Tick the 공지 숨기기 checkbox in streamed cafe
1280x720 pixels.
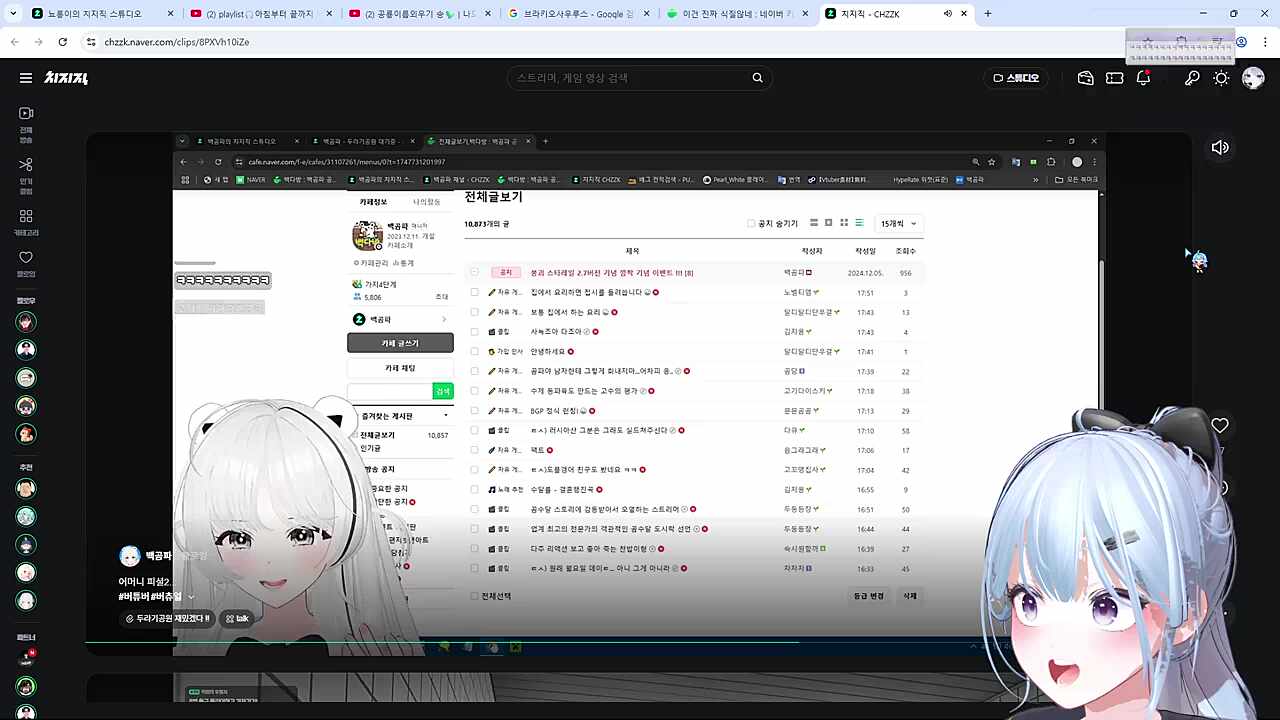tap(751, 223)
